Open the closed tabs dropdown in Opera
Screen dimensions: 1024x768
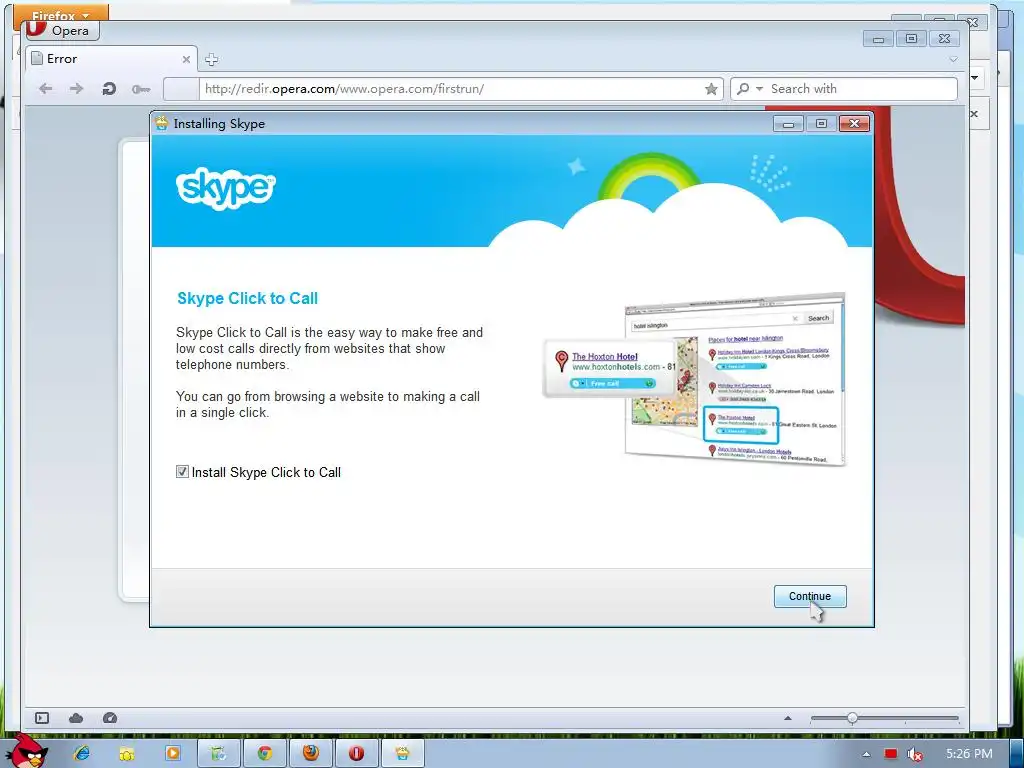click(953, 59)
